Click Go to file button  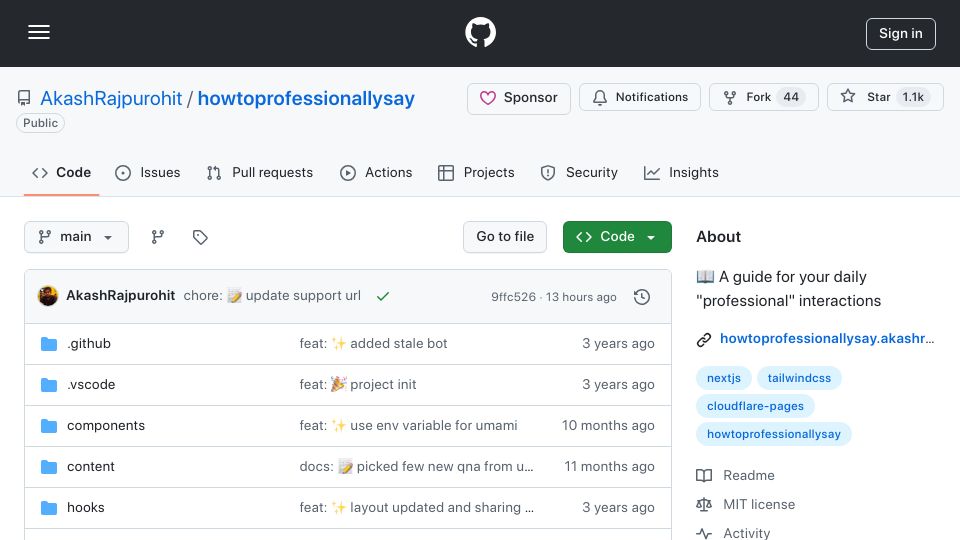[504, 237]
